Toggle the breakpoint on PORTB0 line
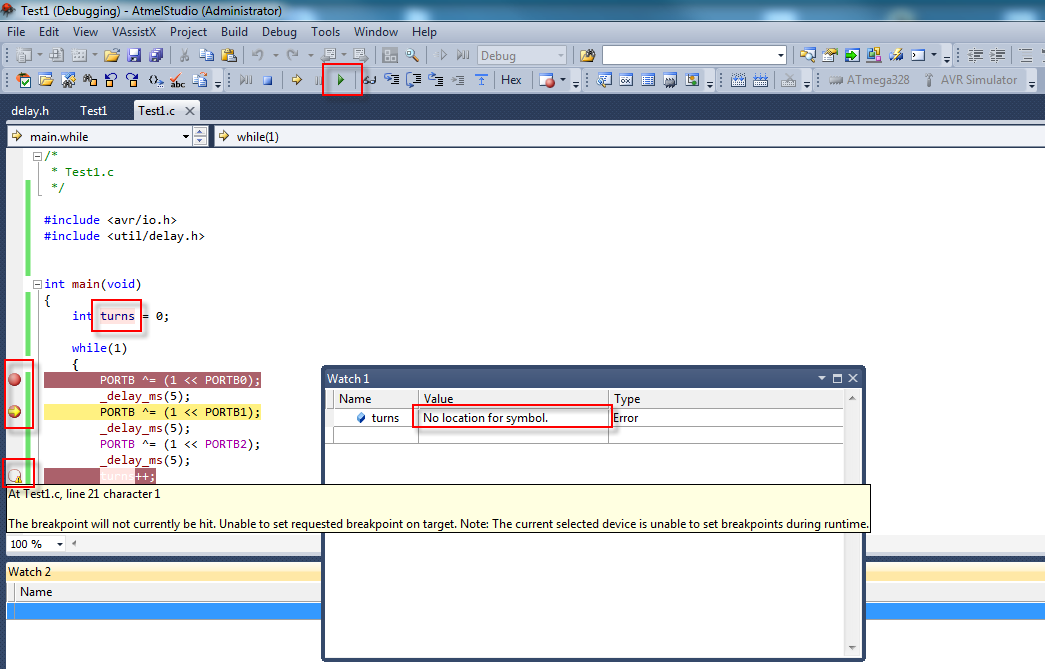This screenshot has height=669, width=1045. pyautogui.click(x=15, y=380)
